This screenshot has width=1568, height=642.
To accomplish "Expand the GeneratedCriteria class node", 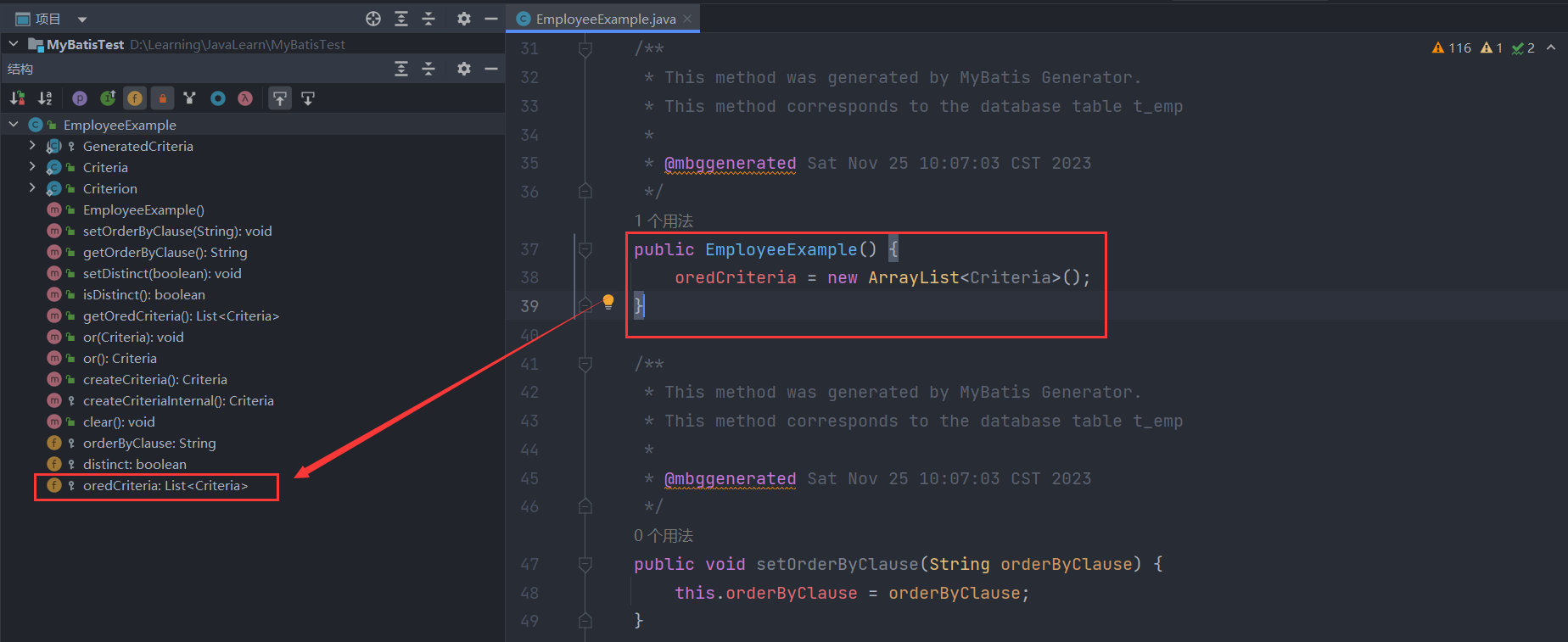I will [32, 145].
